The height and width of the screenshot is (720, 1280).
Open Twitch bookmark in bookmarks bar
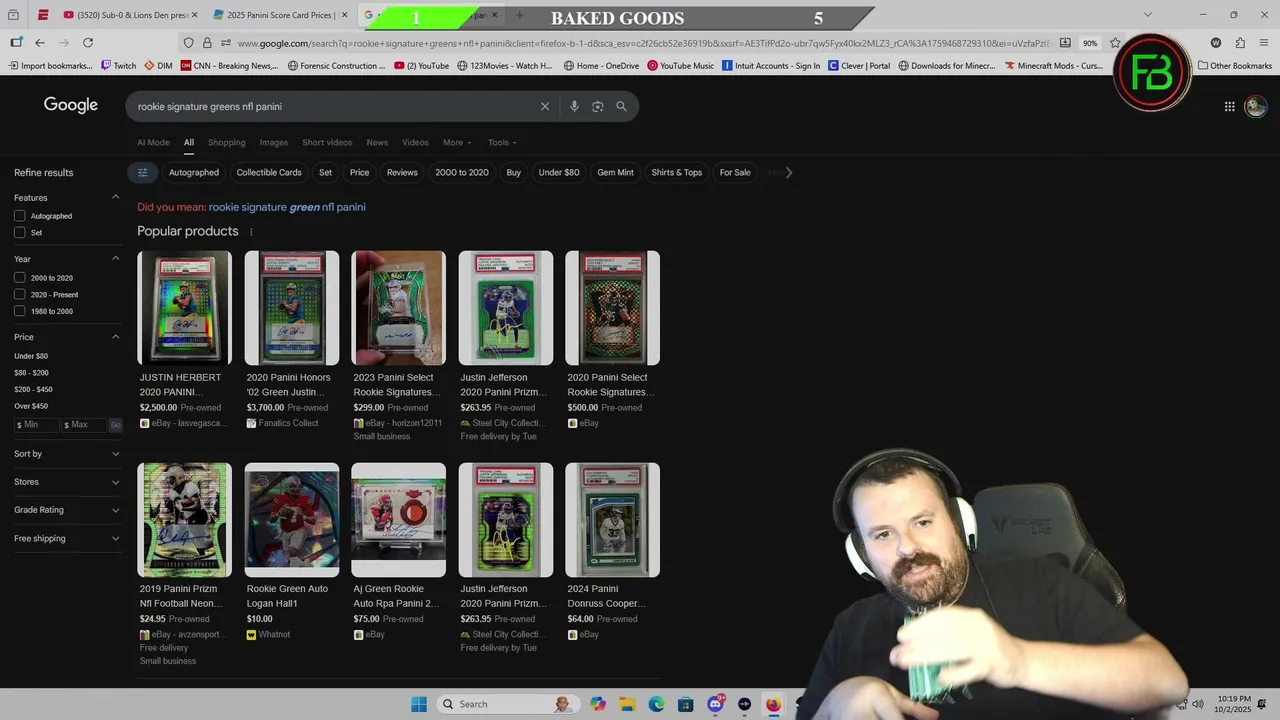(118, 66)
